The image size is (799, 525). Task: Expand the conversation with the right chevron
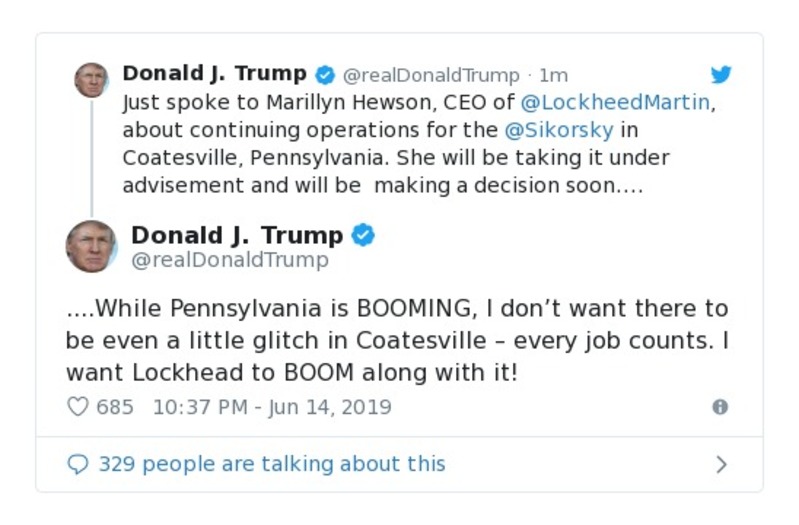pyautogui.click(x=722, y=464)
